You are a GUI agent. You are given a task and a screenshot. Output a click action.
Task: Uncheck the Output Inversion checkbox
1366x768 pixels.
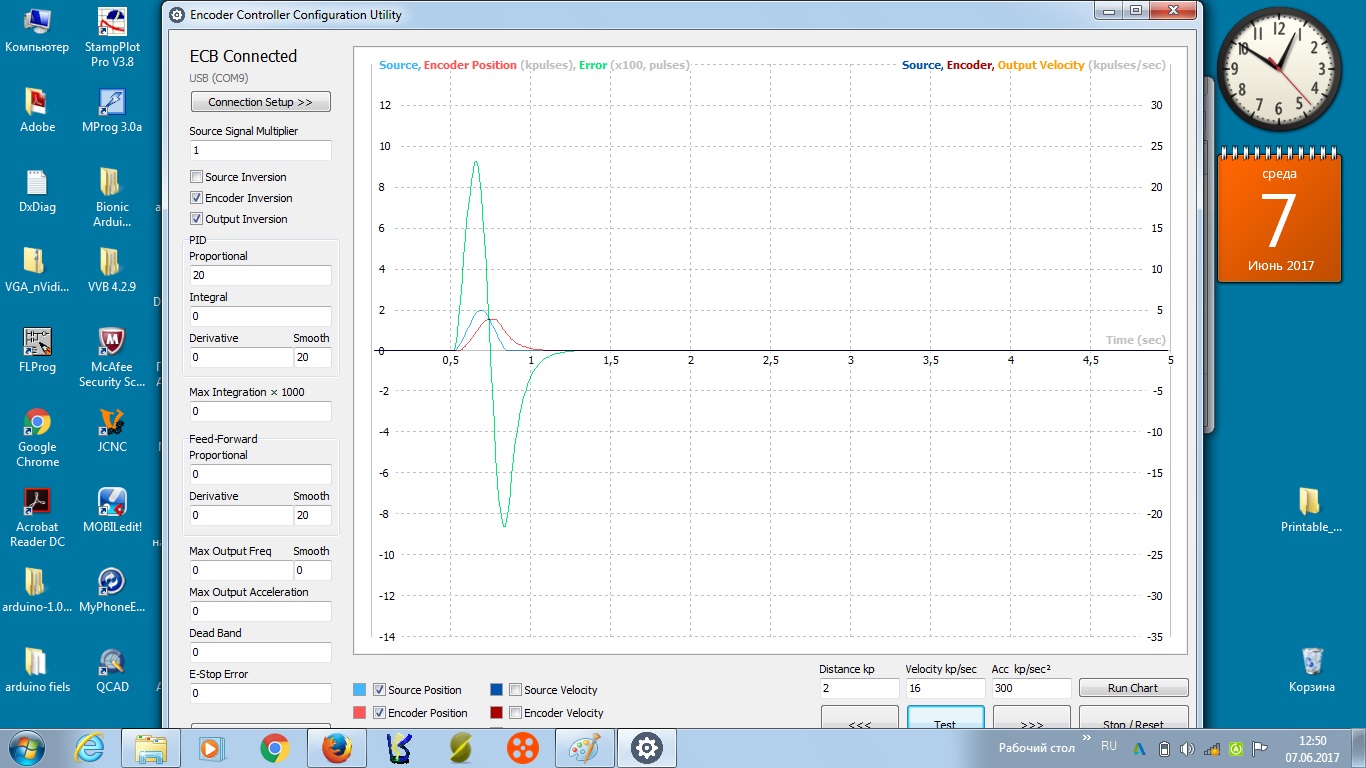point(196,219)
